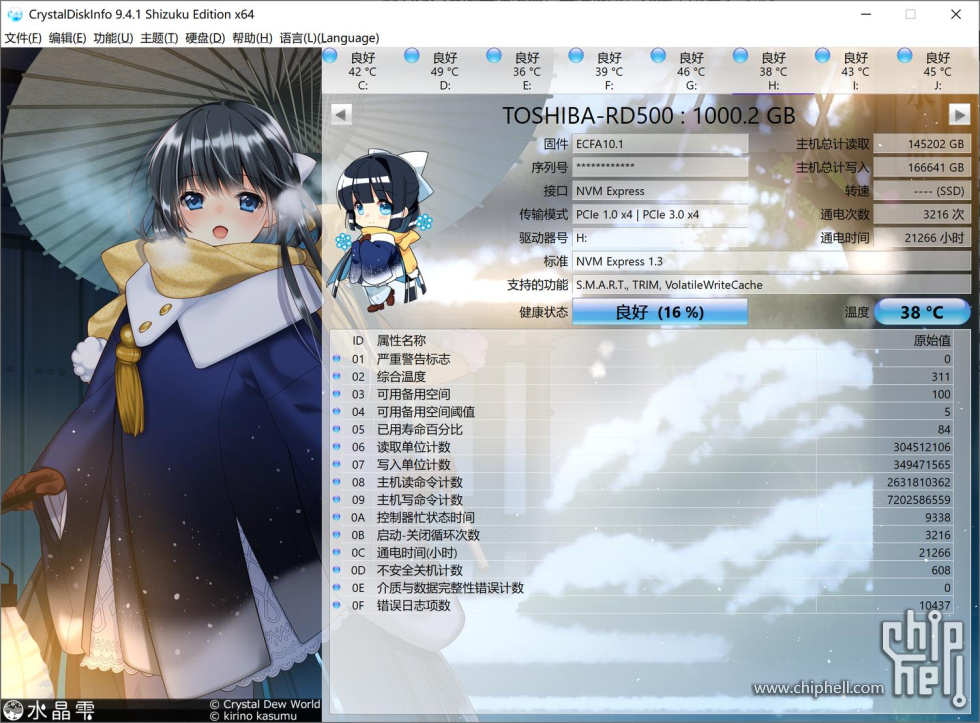Viewport: 980px width, 723px height.
Task: Click the status orb for 08 主机读命令计数
Action: [x=337, y=482]
